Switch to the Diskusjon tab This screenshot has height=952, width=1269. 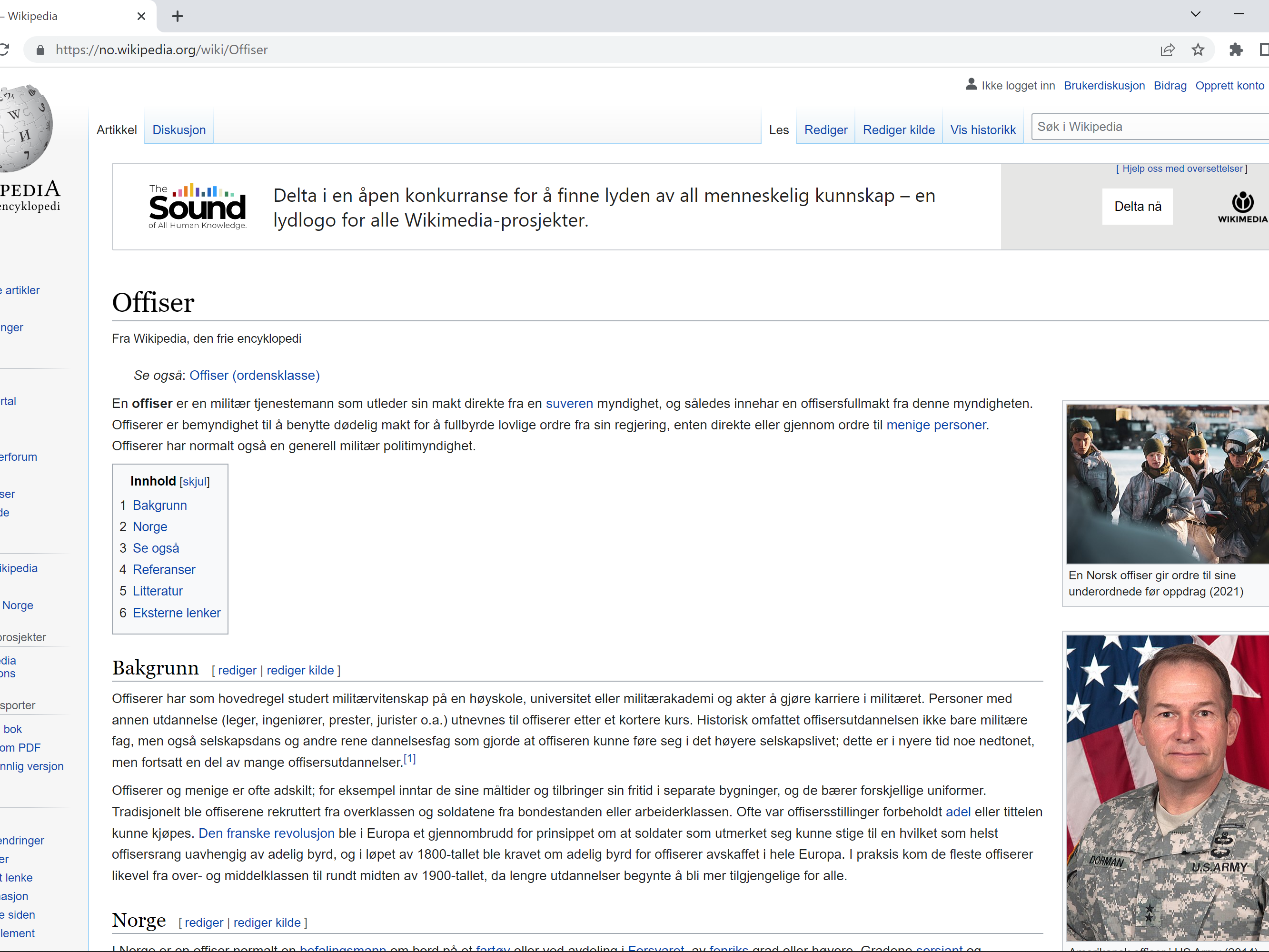179,129
